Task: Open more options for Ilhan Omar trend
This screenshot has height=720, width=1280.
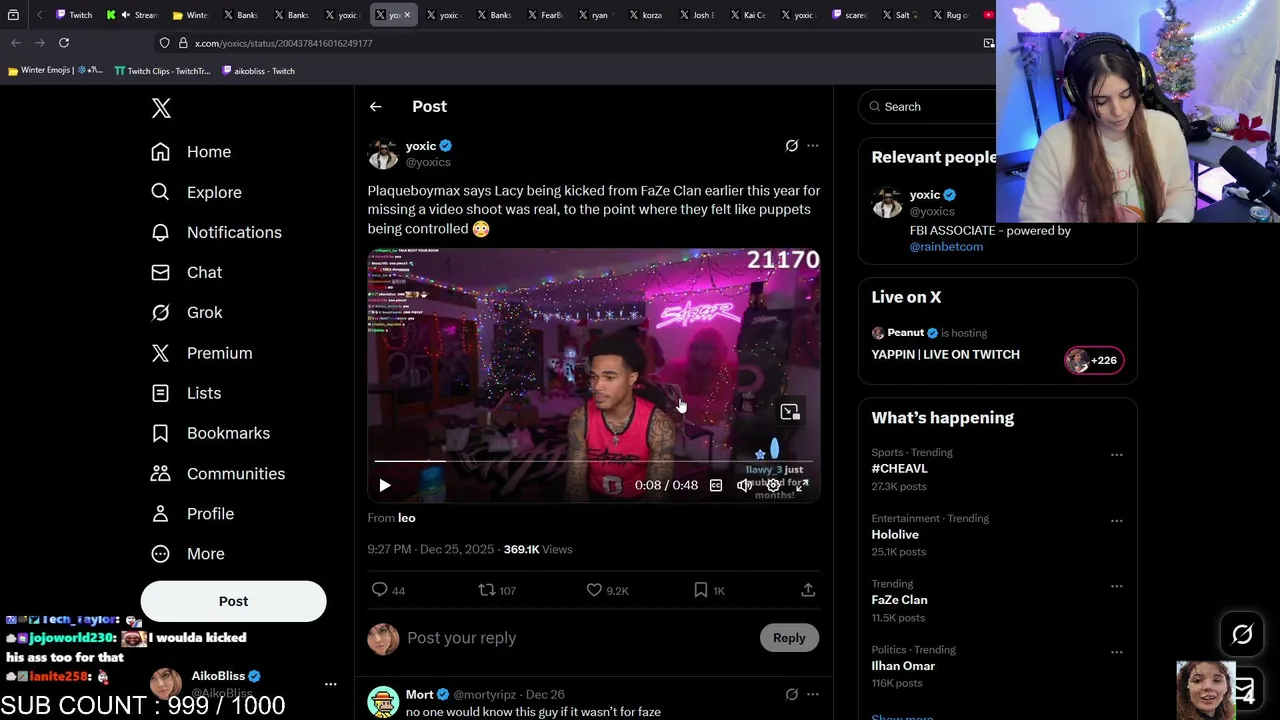Action: pos(1116,652)
